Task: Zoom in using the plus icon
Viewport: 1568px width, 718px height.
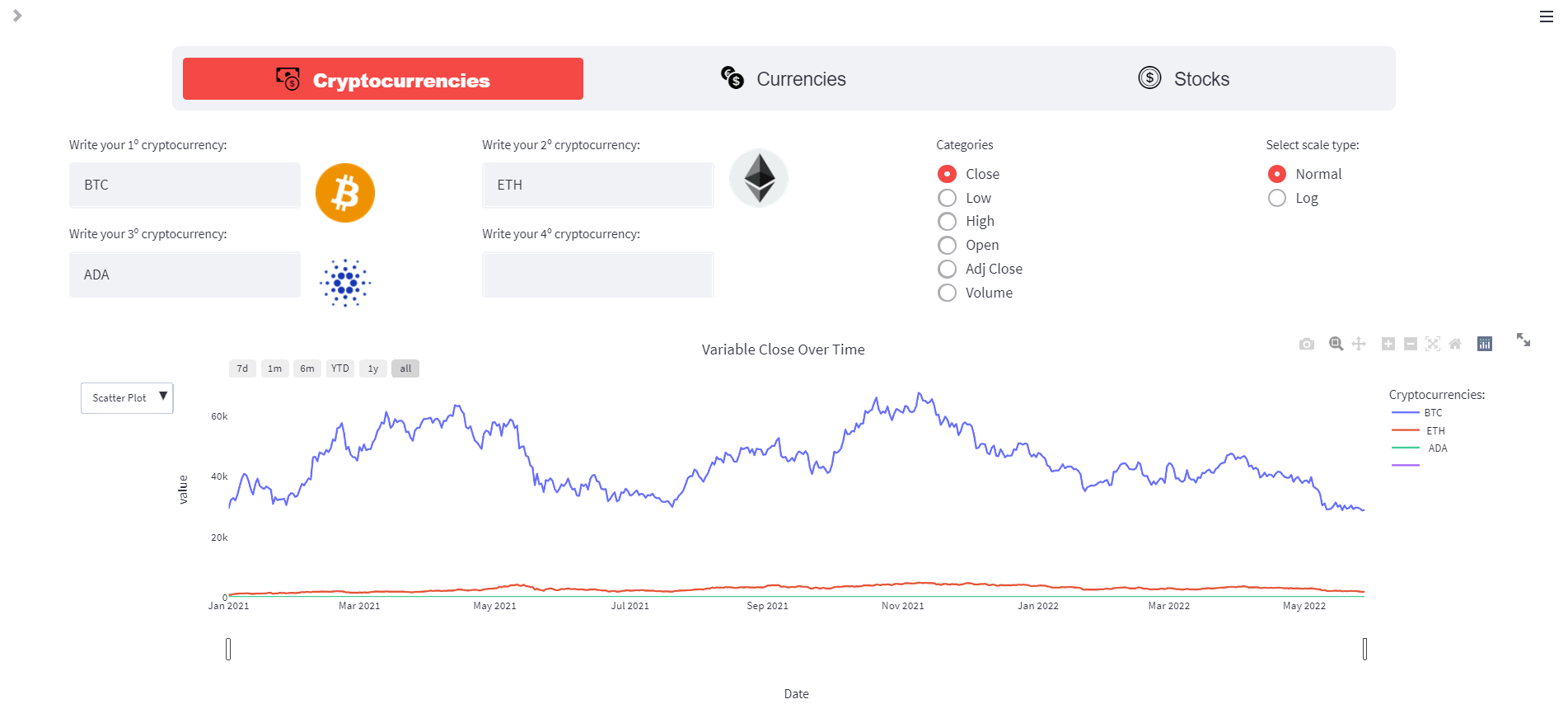Action: coord(1388,343)
